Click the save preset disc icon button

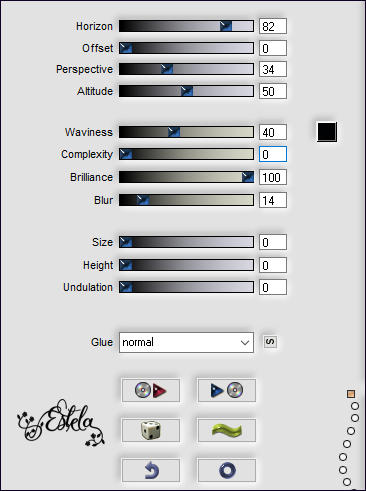[227, 390]
